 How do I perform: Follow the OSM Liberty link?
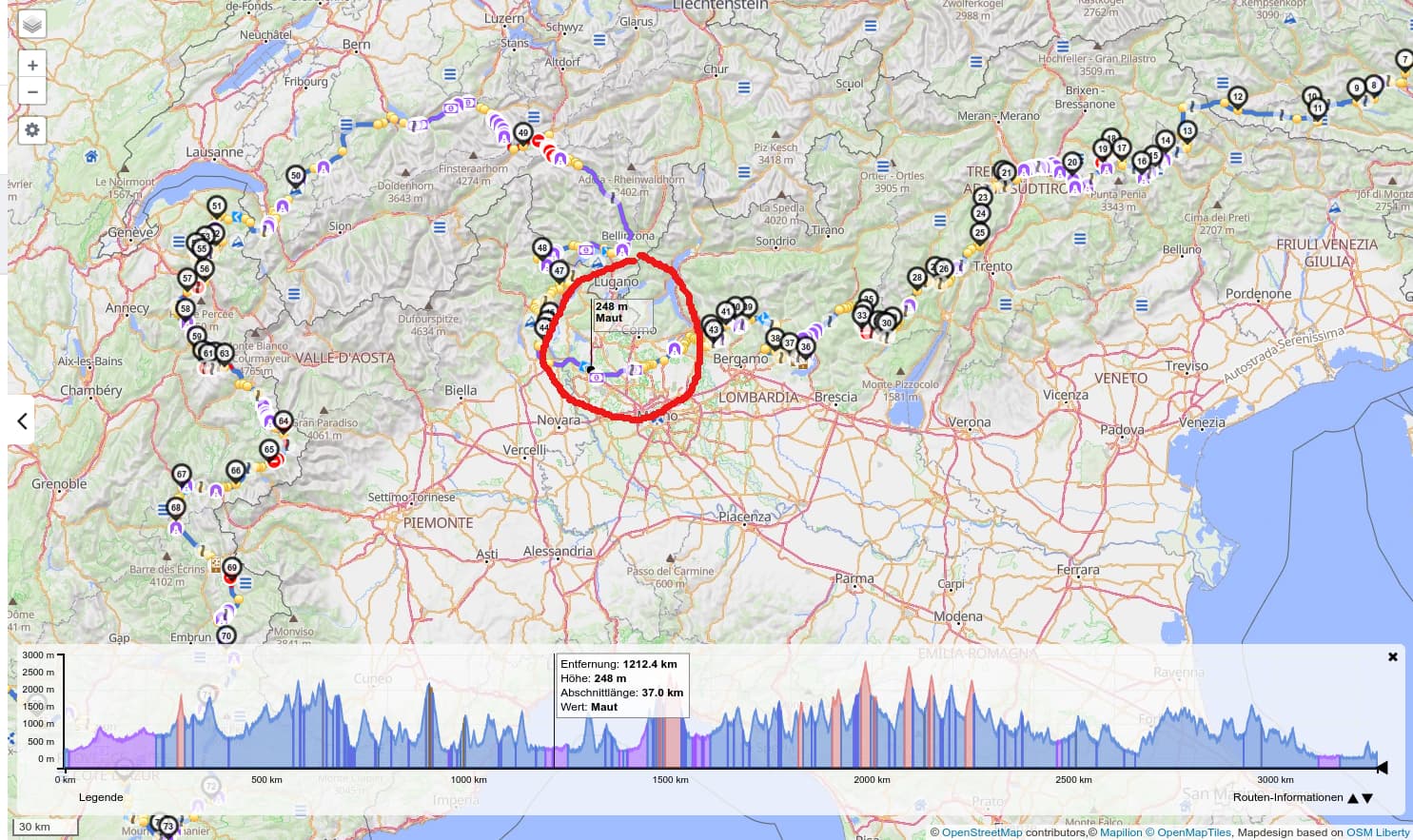[1377, 832]
